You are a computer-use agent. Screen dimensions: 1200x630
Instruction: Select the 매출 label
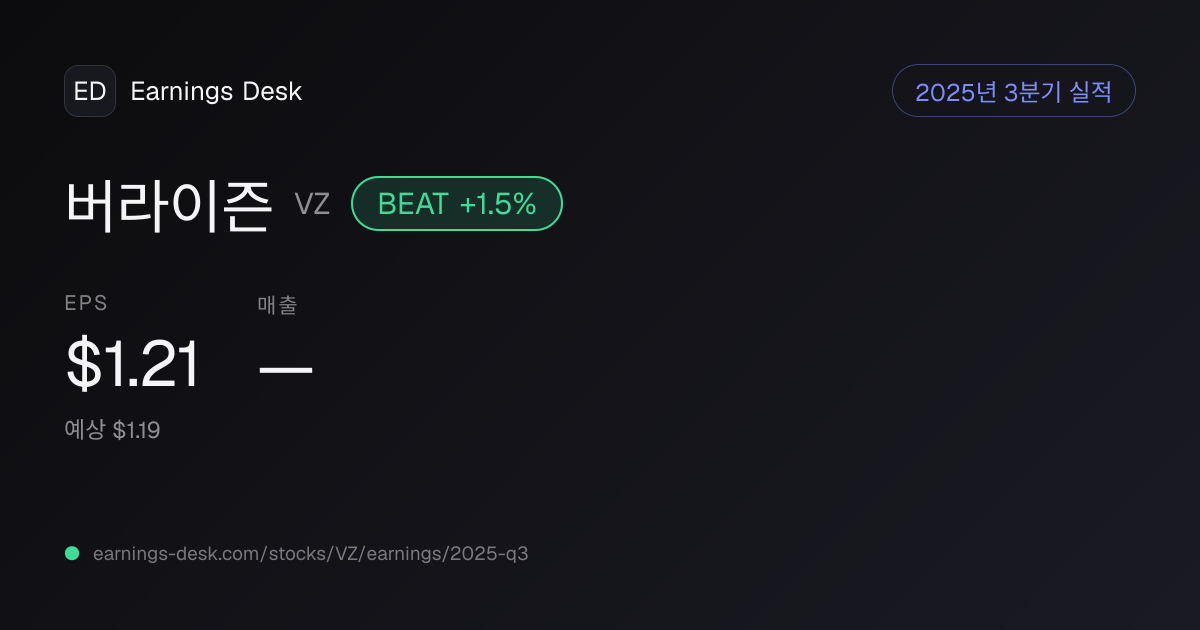(277, 305)
